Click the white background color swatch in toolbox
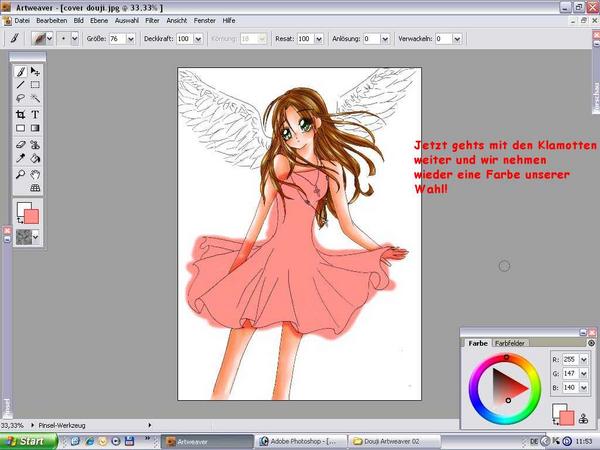Viewport: 600px width, 450px height. 22,208
